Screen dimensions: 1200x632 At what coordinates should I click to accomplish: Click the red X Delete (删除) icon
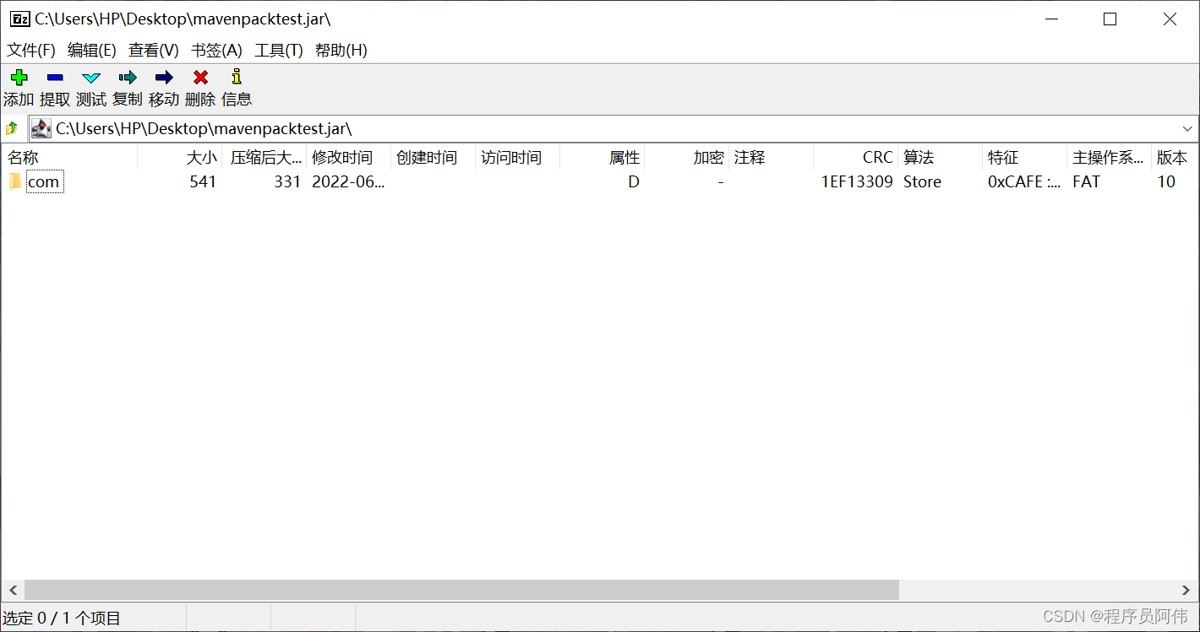click(200, 77)
